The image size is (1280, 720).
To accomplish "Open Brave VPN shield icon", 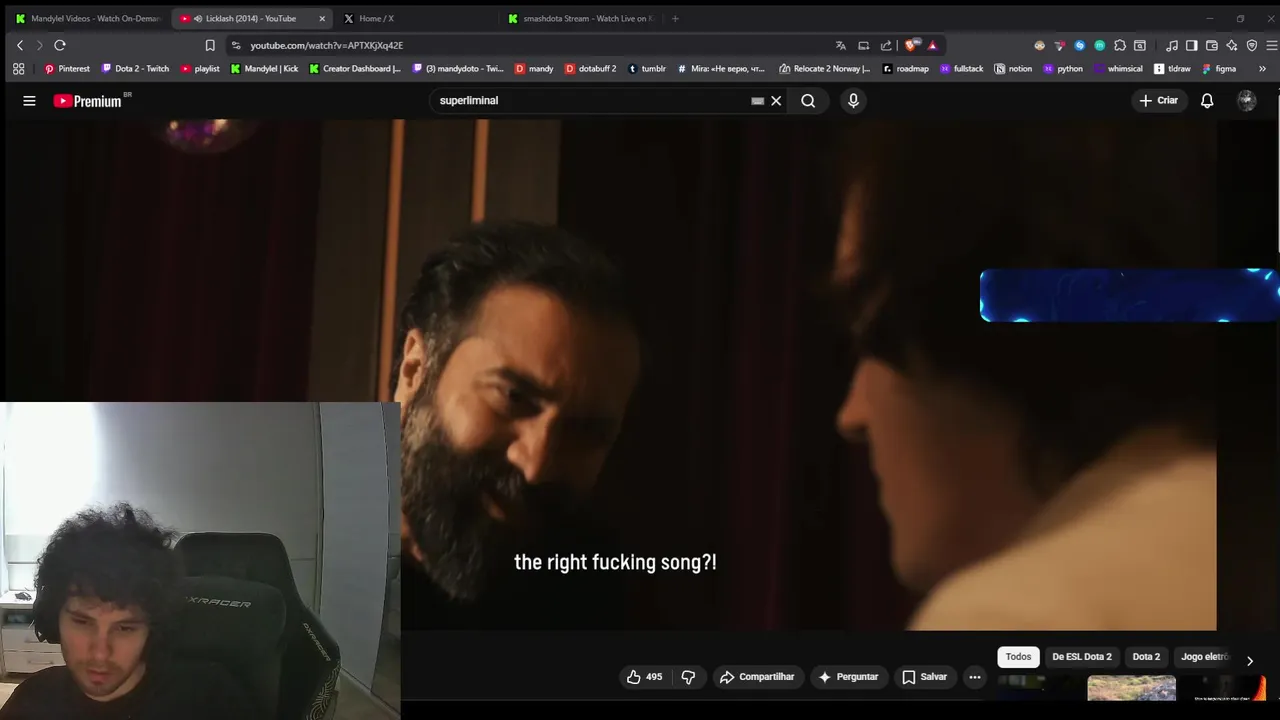I will [x=1252, y=45].
